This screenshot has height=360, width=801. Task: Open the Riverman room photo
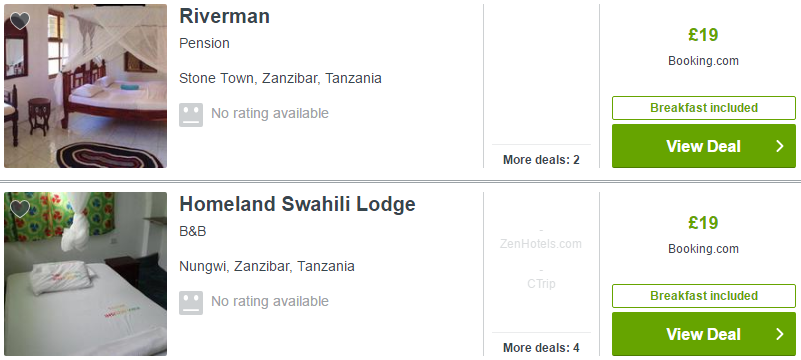(x=85, y=86)
